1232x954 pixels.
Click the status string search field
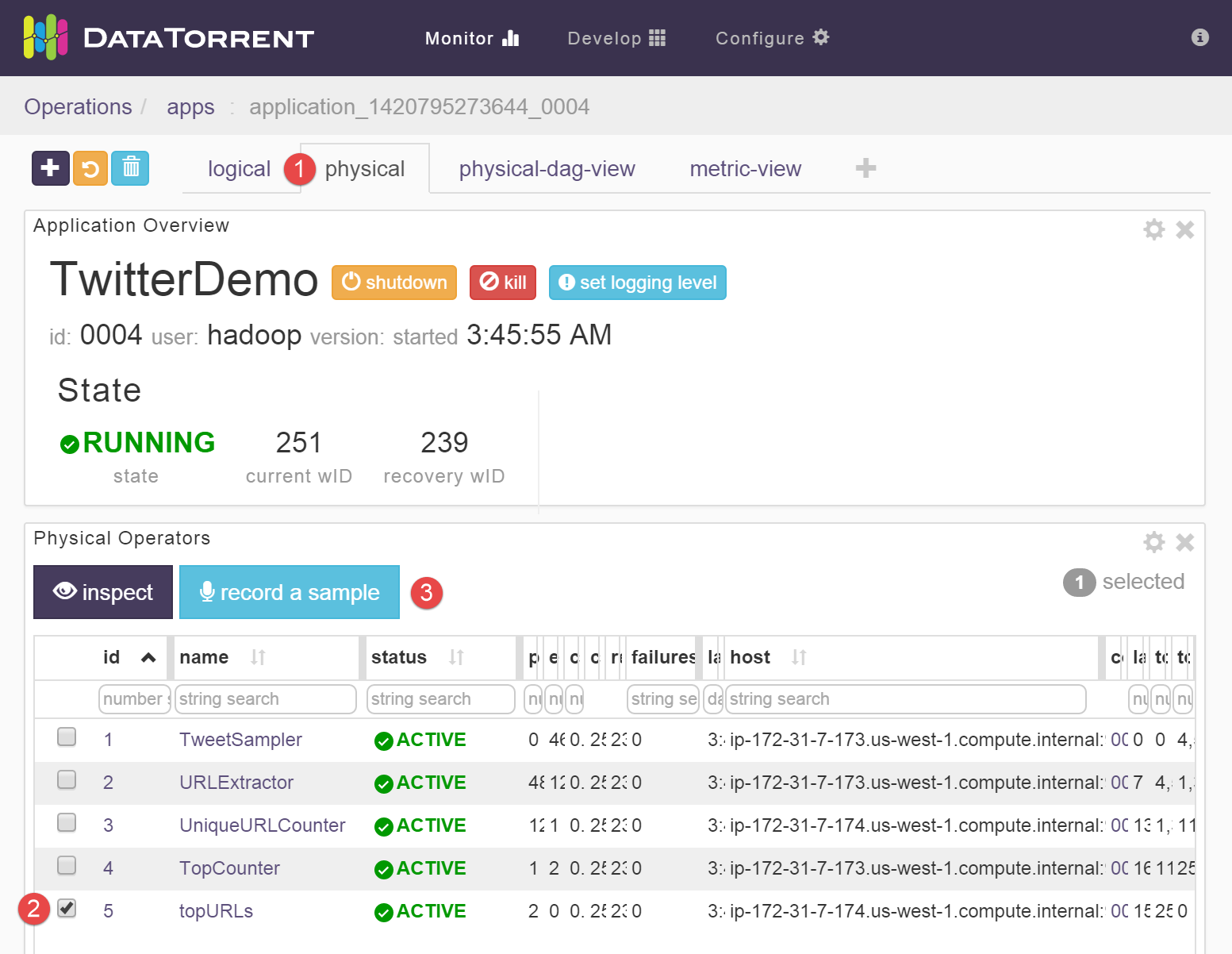(x=441, y=699)
